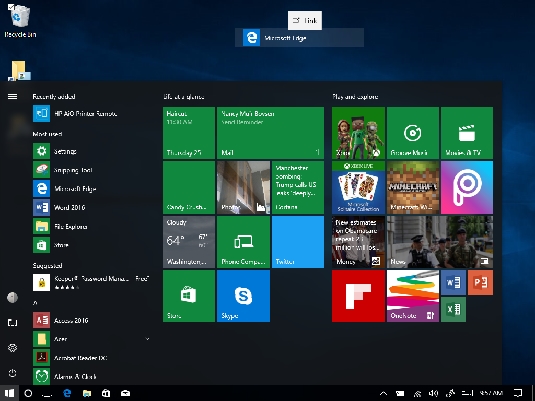Open the taskbar clock
This screenshot has height=401, width=535.
491,393
